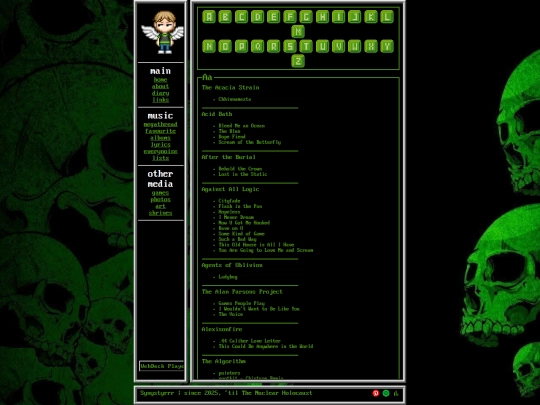Open the favourite music page

click(160, 131)
